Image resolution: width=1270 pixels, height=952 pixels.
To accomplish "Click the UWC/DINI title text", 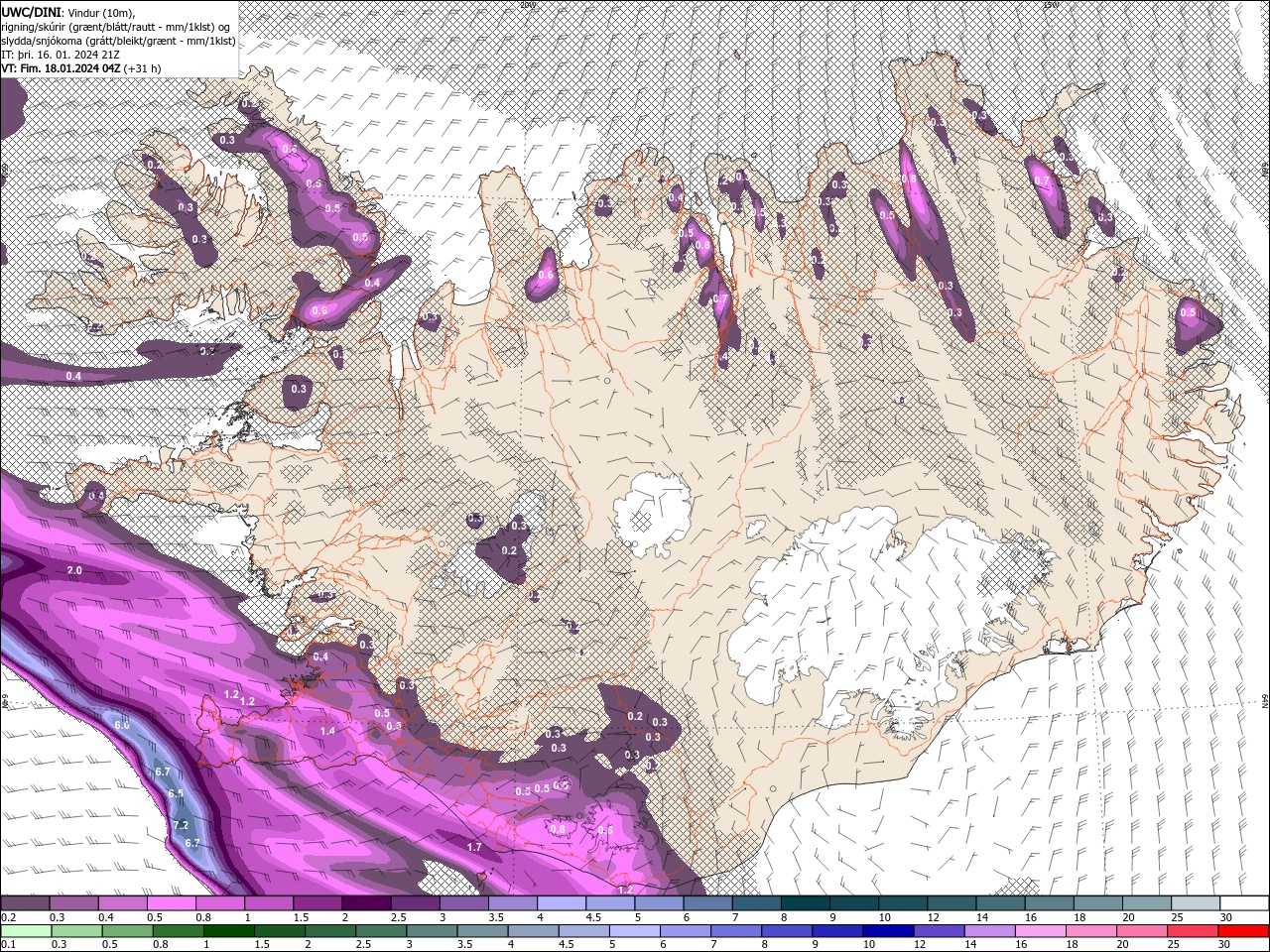I will coord(31,12).
